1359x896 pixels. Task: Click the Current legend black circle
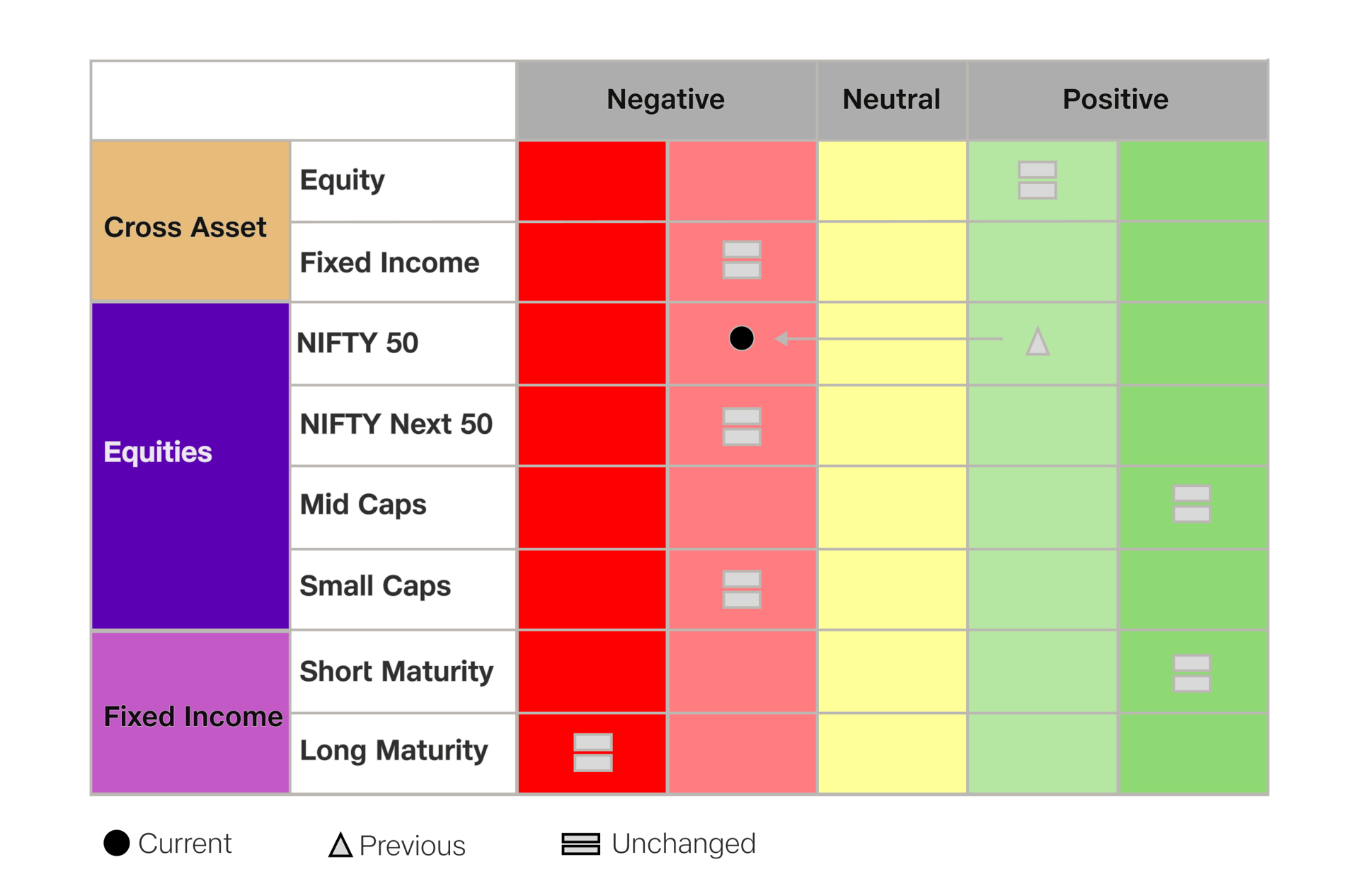pyautogui.click(x=117, y=843)
